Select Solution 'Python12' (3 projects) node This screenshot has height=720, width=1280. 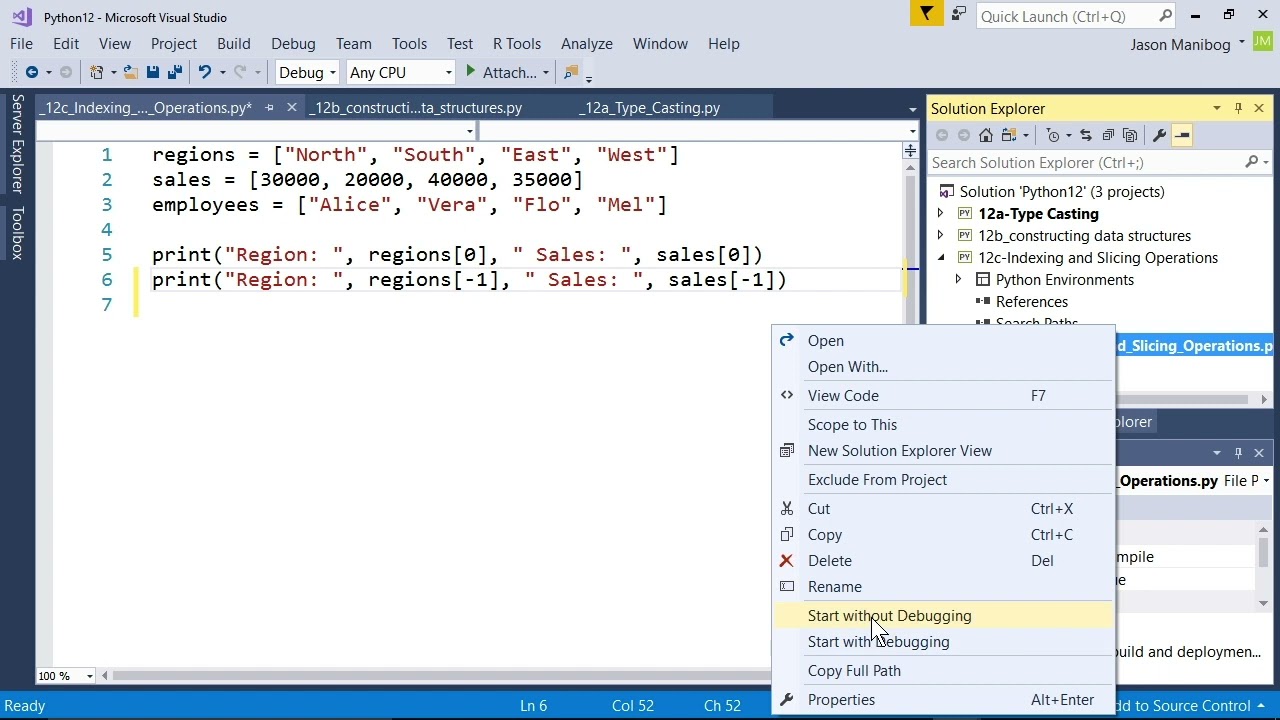pos(1062,192)
